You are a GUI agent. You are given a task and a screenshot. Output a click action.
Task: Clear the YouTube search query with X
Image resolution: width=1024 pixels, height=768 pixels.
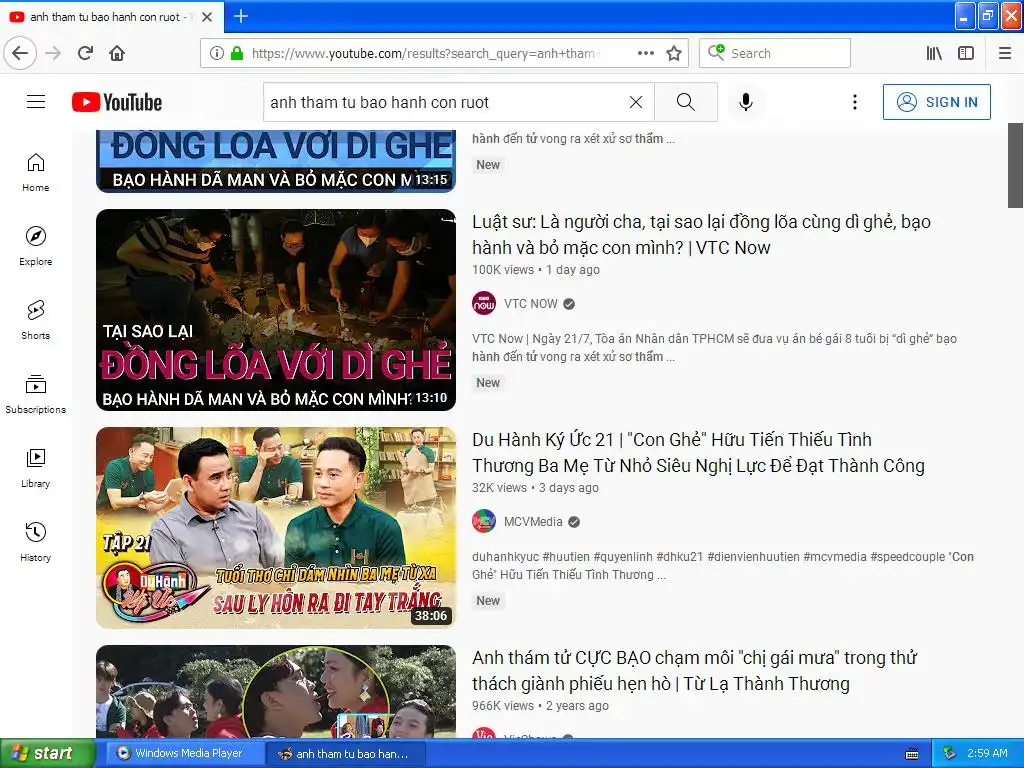click(x=636, y=102)
